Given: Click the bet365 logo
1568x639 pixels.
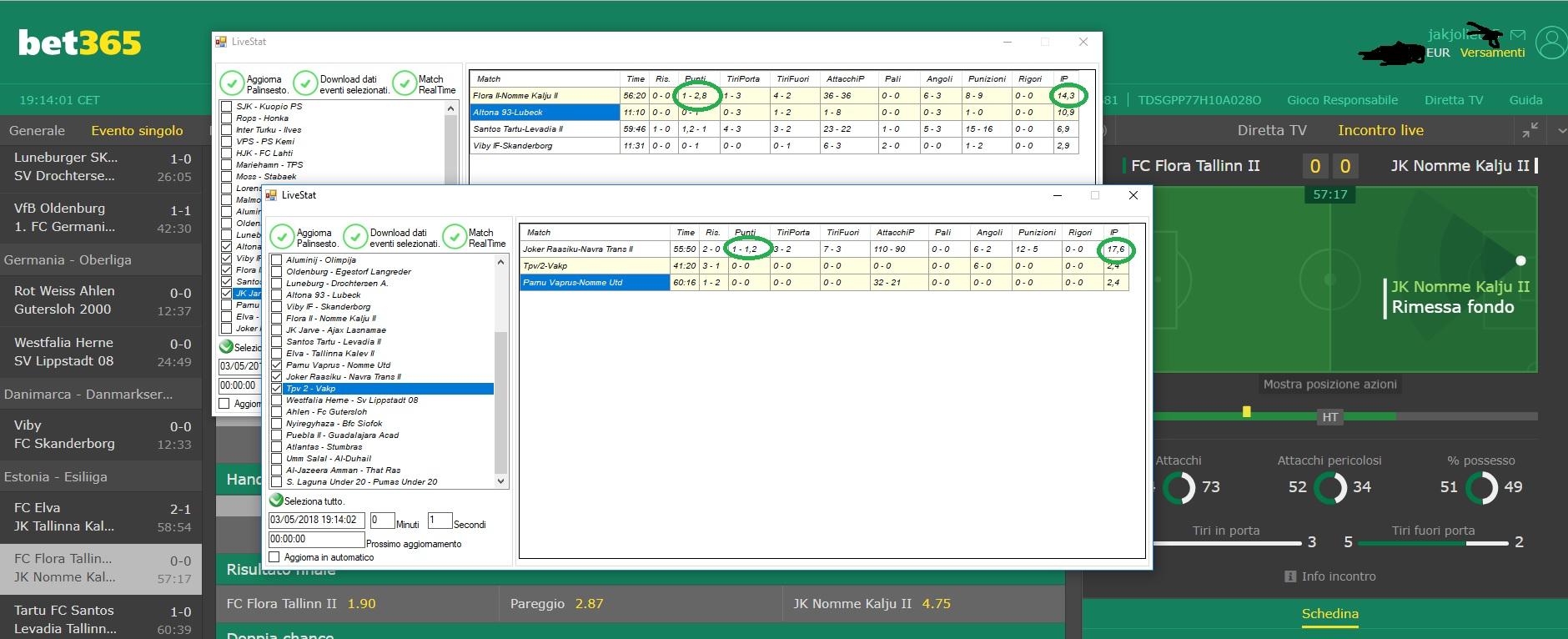Looking at the screenshot, I should (80, 43).
